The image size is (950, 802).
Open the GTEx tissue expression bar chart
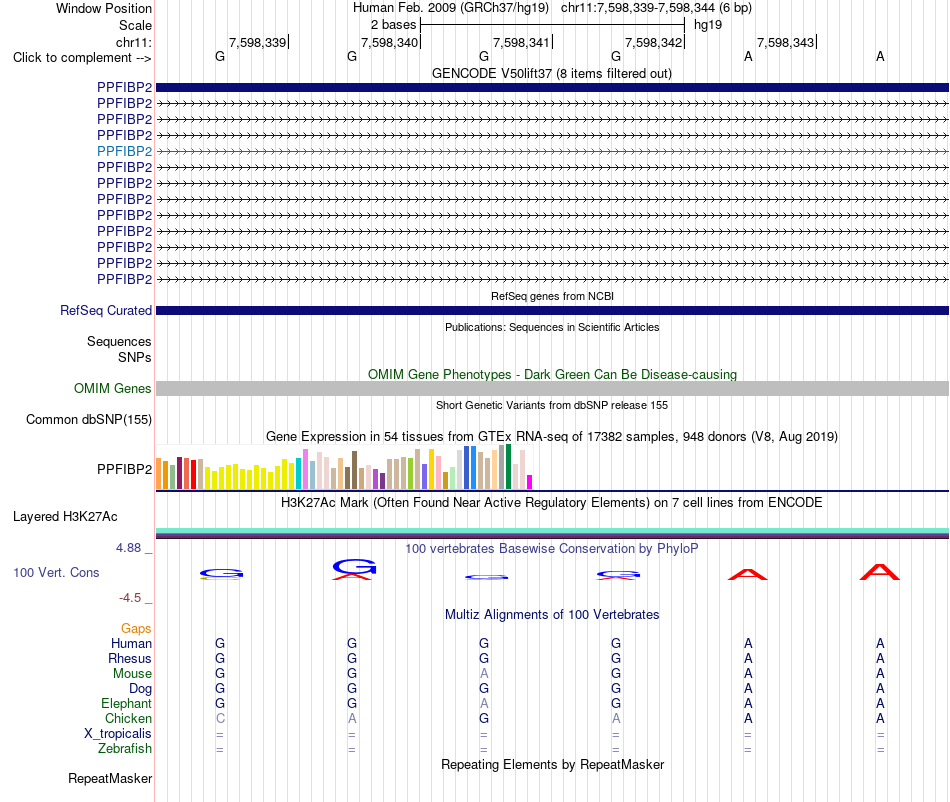tap(344, 467)
